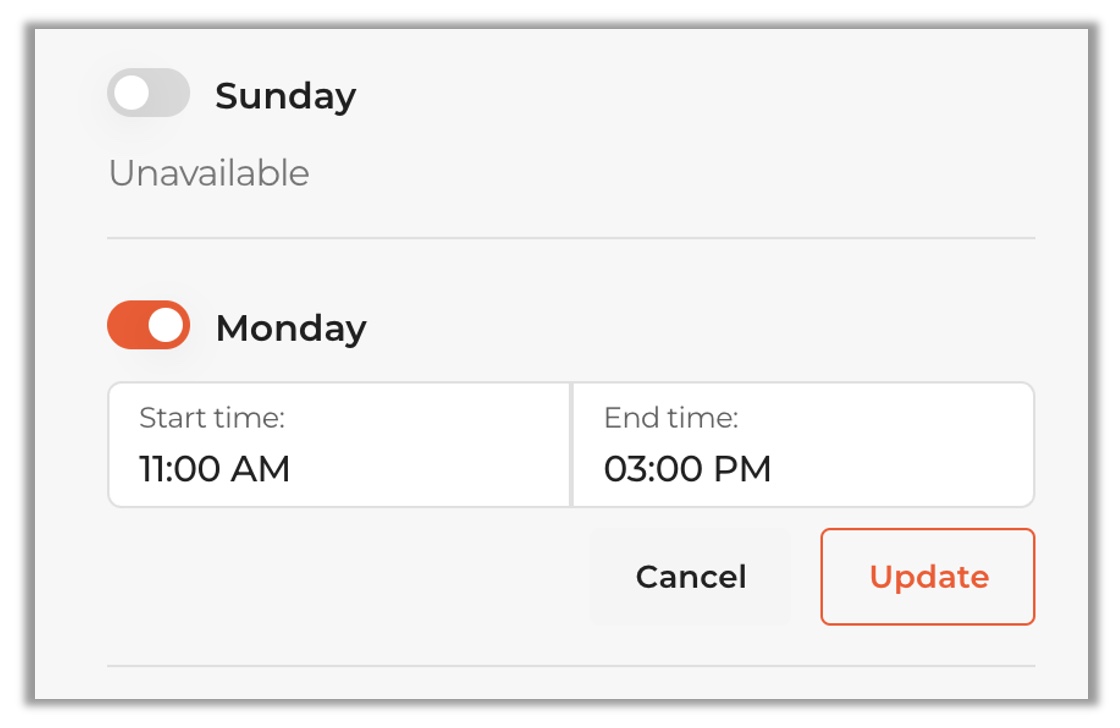Select the Unavailable status text

click(x=208, y=173)
